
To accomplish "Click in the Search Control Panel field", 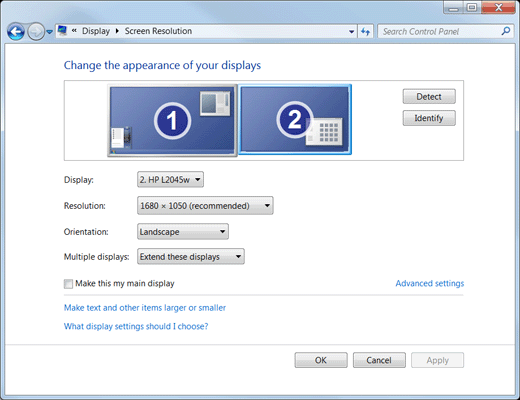I will coord(439,32).
